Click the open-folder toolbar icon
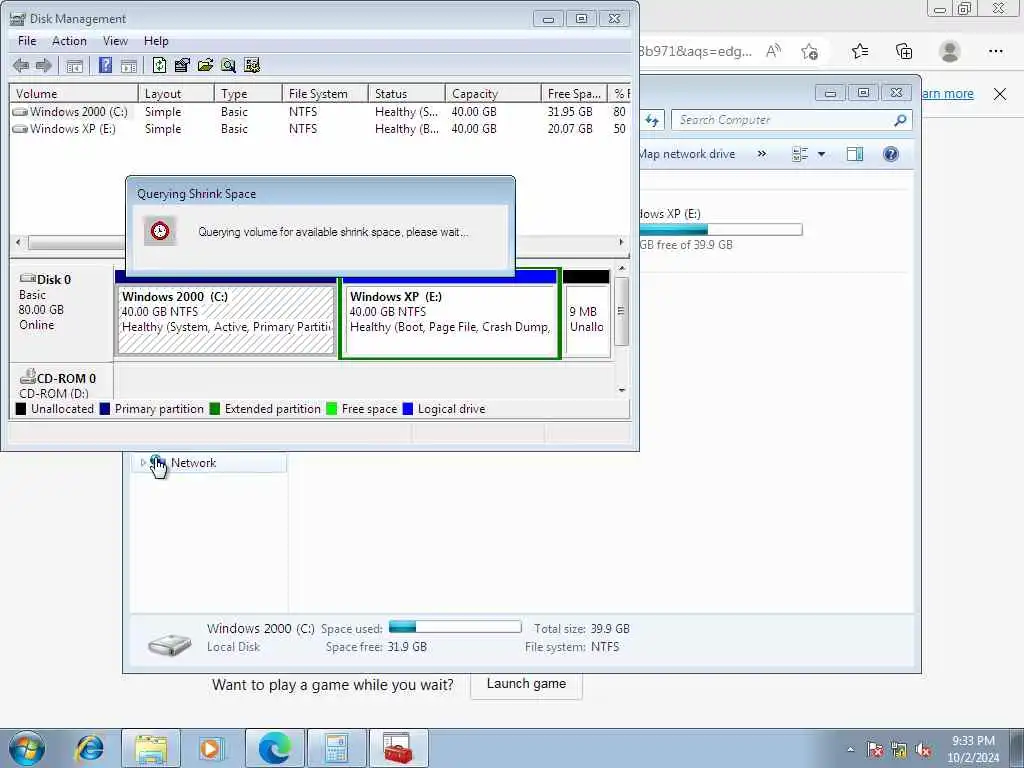Image resolution: width=1024 pixels, height=768 pixels. (x=205, y=65)
